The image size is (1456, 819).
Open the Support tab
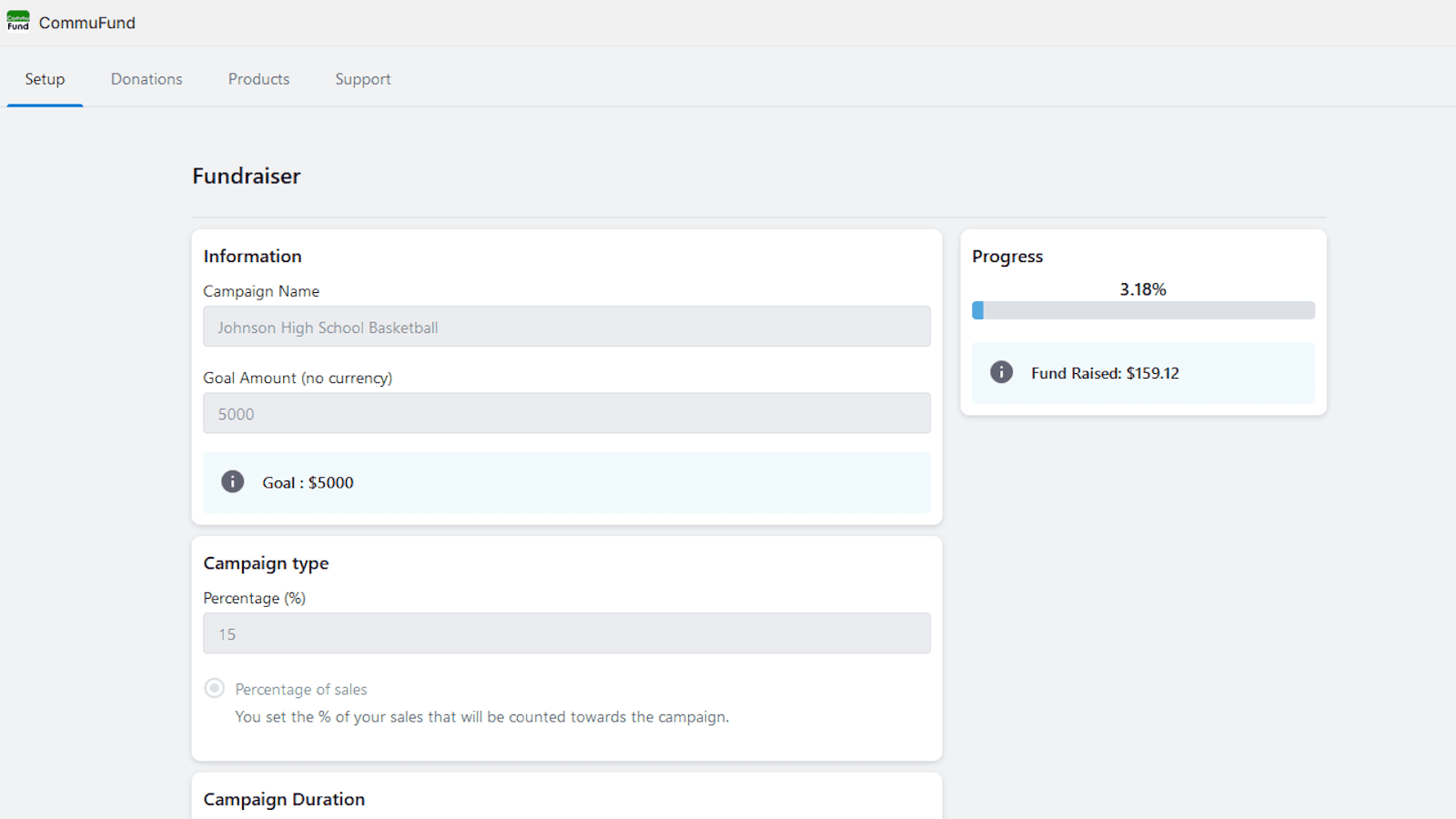[x=362, y=79]
